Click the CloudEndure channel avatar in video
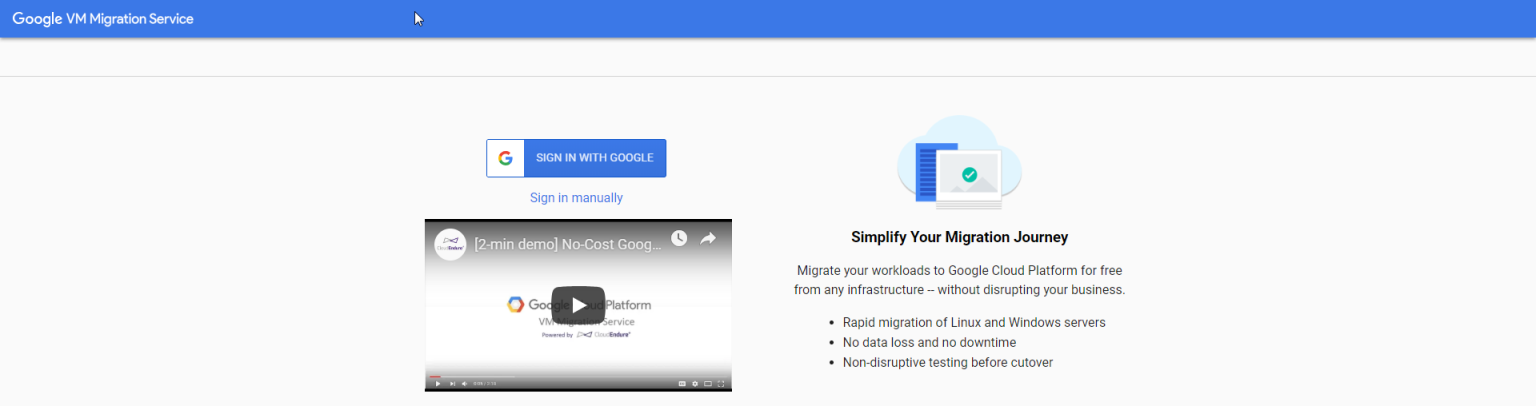1536x406 pixels. (x=450, y=244)
